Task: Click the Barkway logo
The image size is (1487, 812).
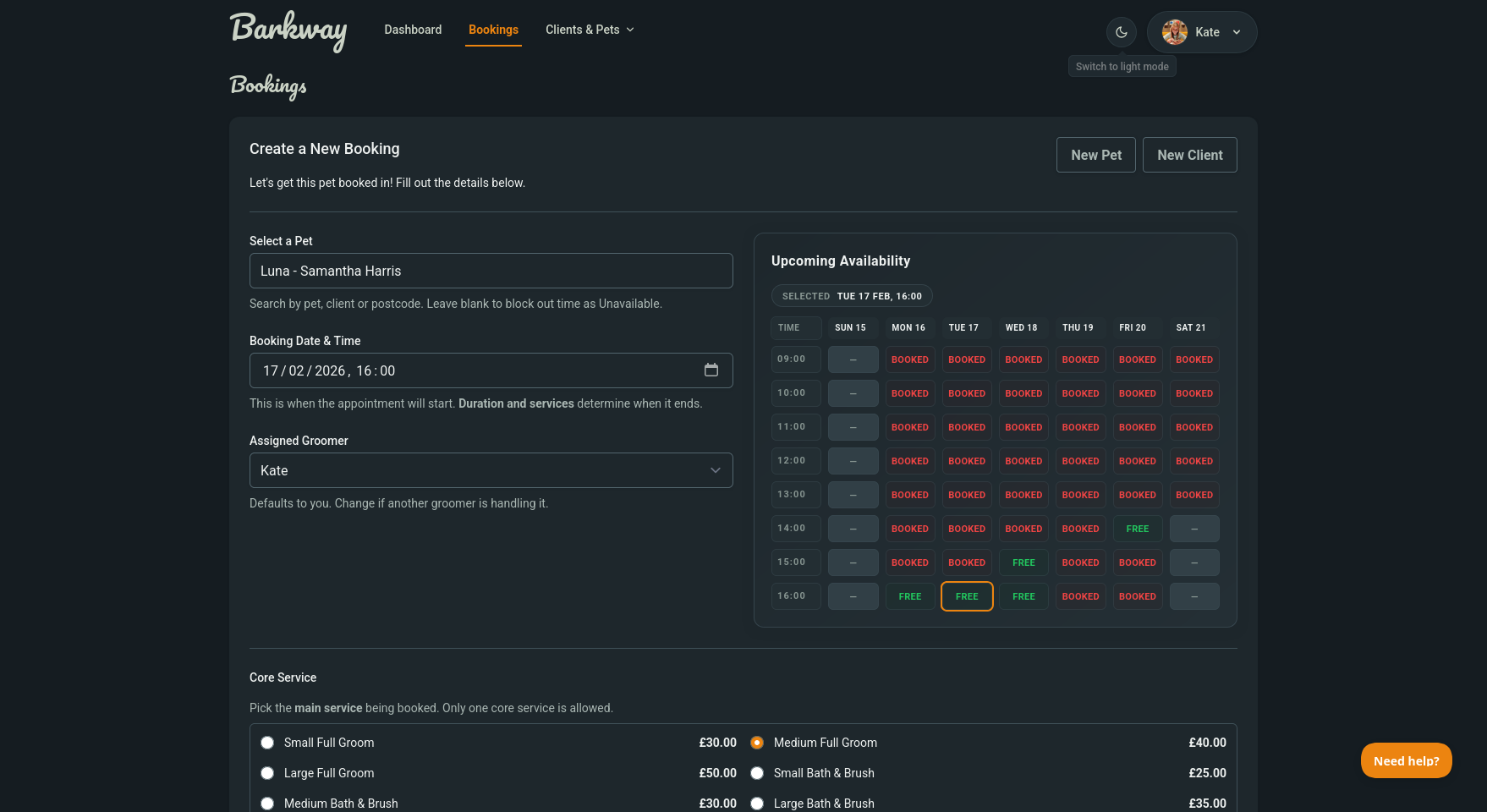Action: point(288,30)
